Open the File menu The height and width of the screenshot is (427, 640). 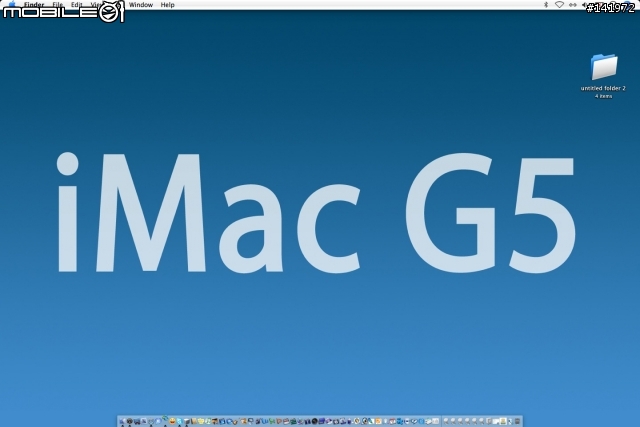click(x=58, y=5)
